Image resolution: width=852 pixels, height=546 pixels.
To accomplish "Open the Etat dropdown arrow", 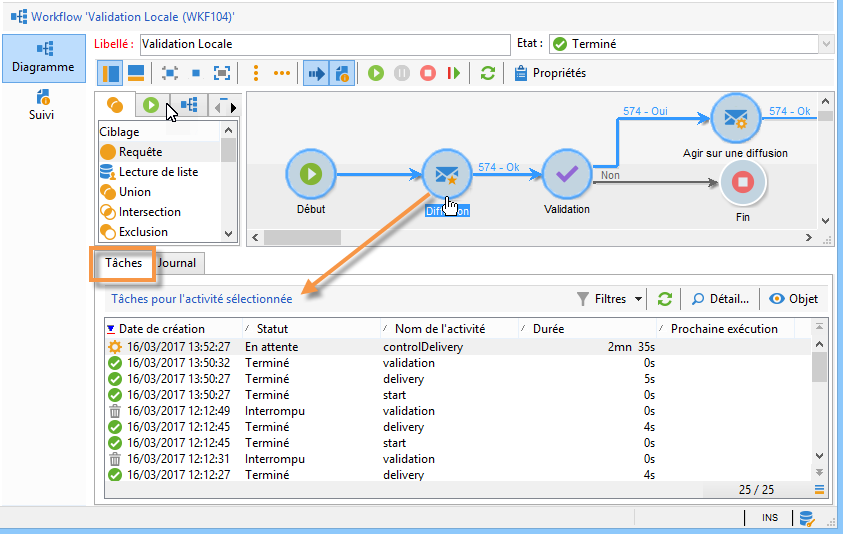I will coord(826,44).
